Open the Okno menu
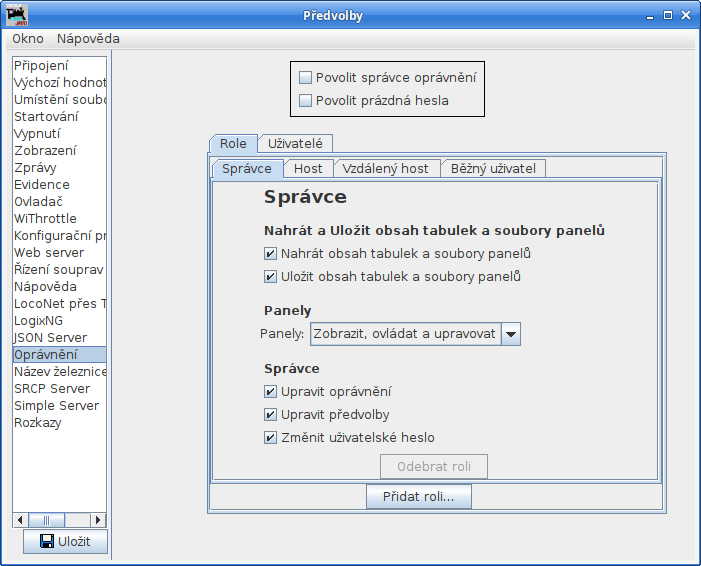This screenshot has height=566, width=701. tap(28, 39)
